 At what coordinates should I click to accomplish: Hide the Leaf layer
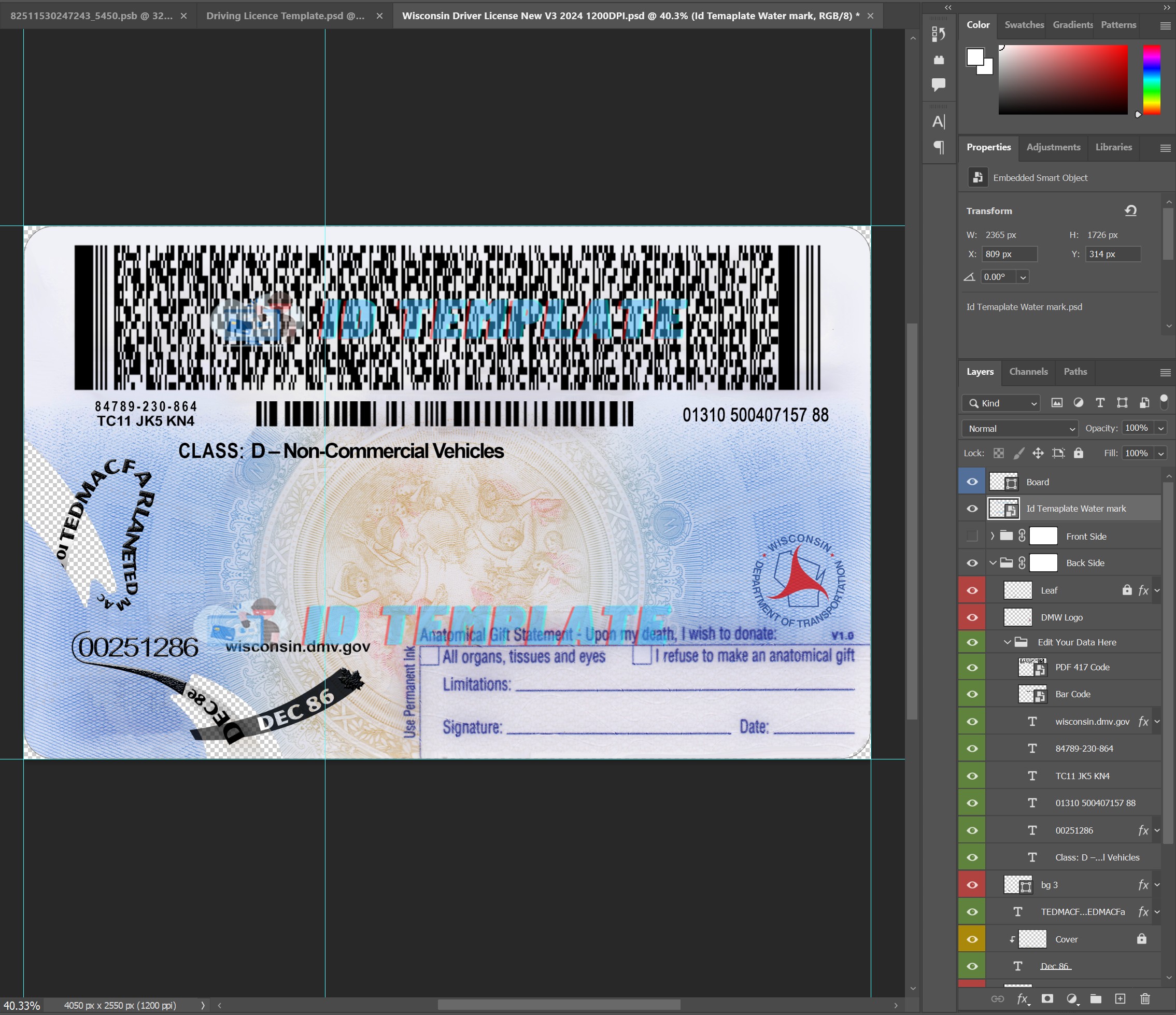[972, 590]
